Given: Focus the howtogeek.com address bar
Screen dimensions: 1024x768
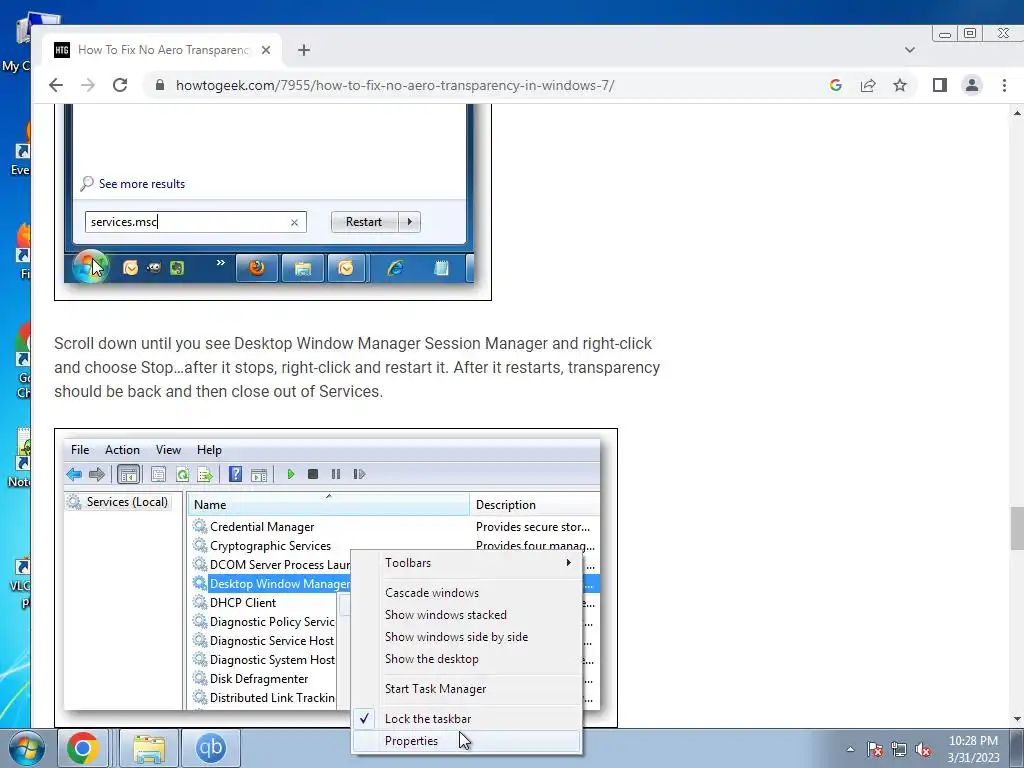Looking at the screenshot, I should pyautogui.click(x=483, y=85).
